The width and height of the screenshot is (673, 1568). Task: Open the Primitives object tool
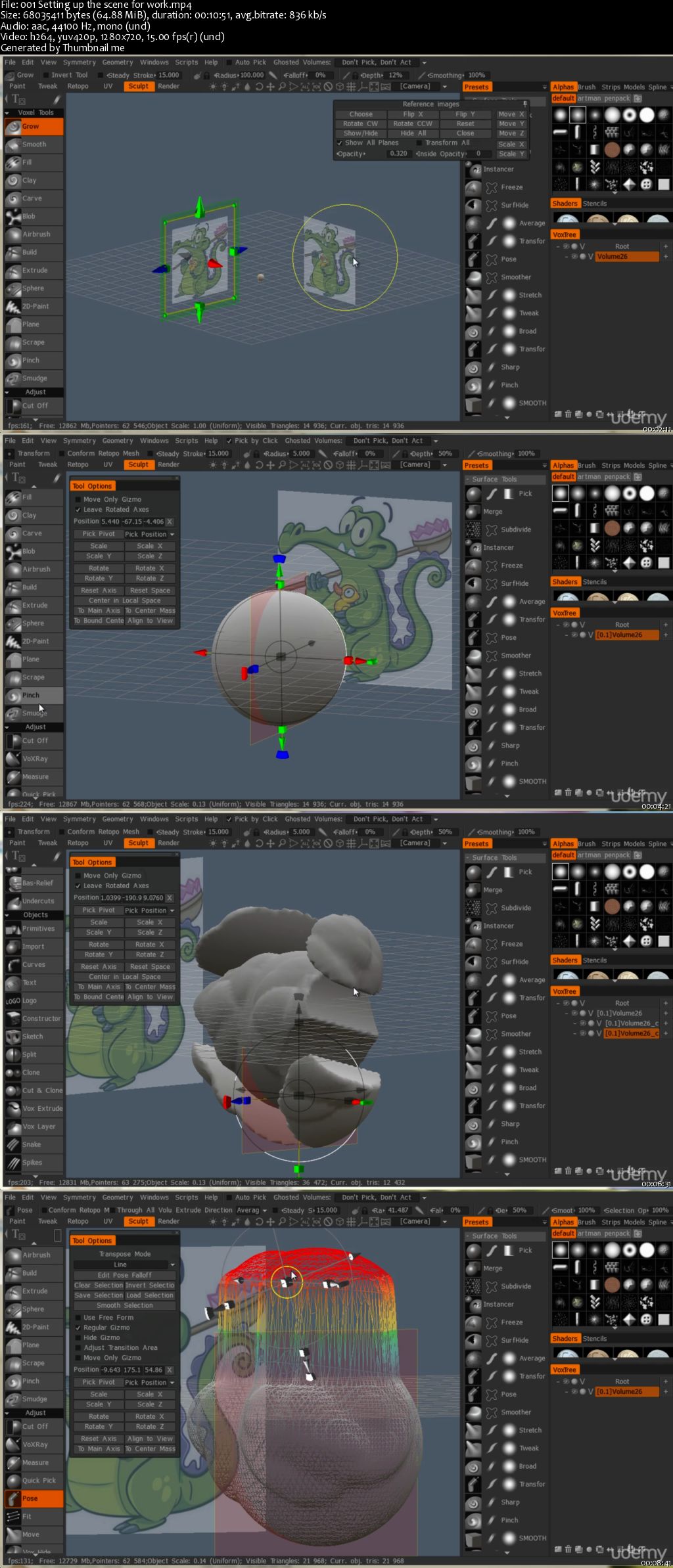[x=34, y=928]
